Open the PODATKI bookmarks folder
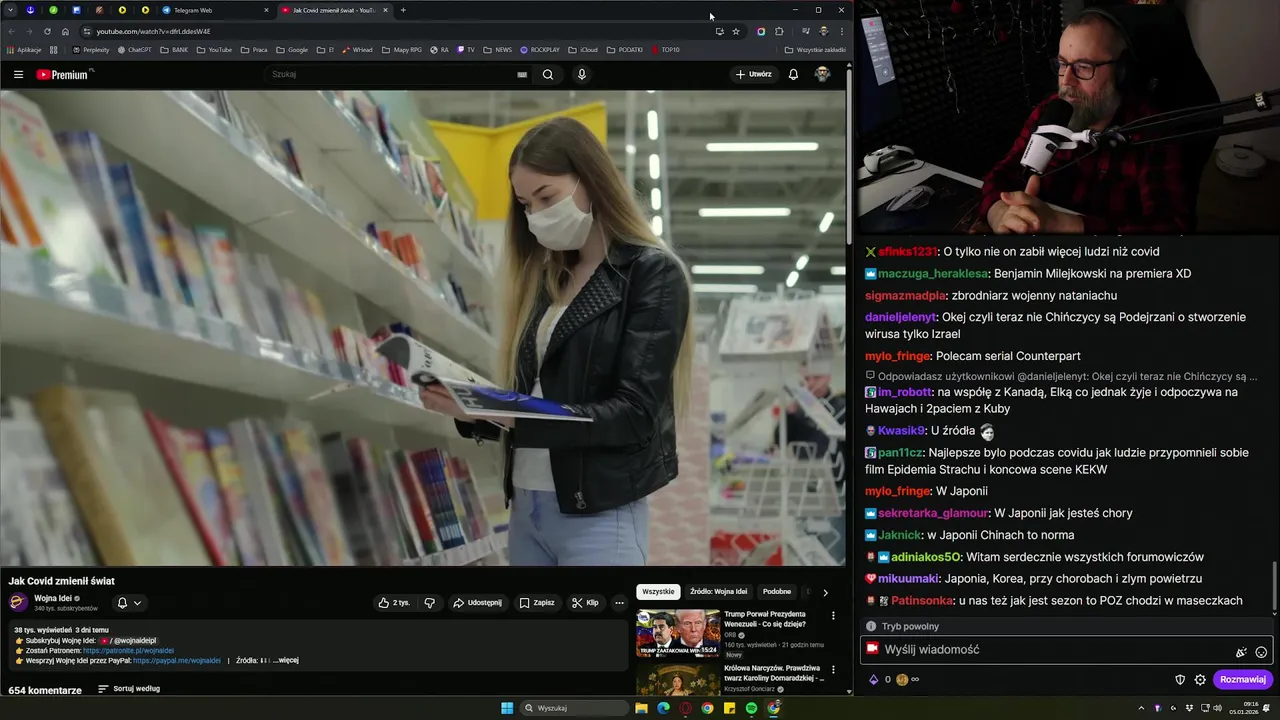 pyautogui.click(x=625, y=50)
